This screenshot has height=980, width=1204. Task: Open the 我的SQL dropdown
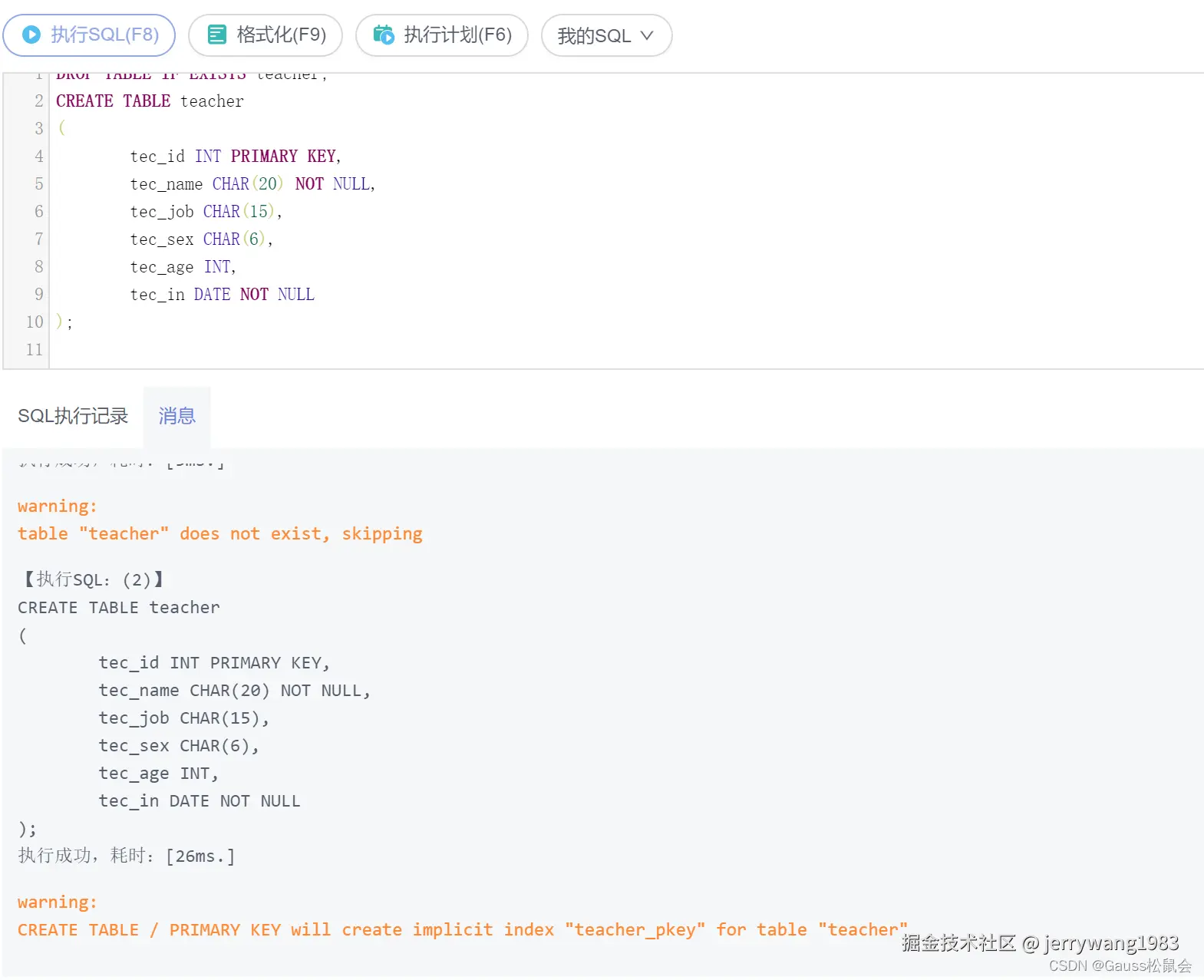click(x=606, y=35)
